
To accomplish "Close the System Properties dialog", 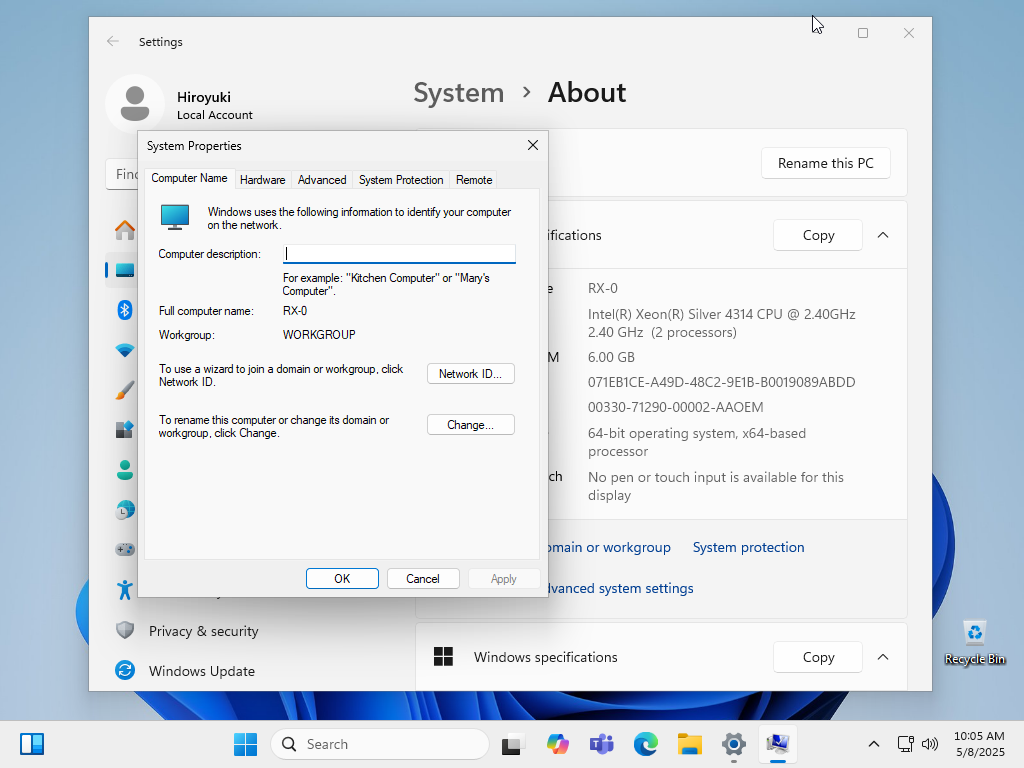I will click(x=533, y=145).
